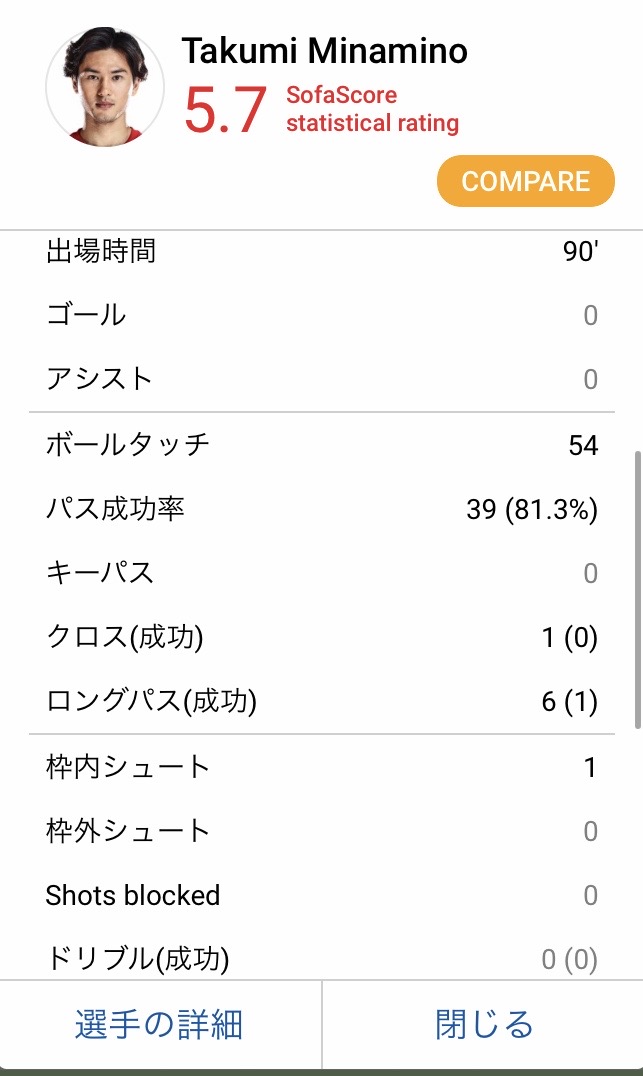Select the SofaScore statistical rating label
Viewport: 643px width, 1076px height.
click(372, 110)
